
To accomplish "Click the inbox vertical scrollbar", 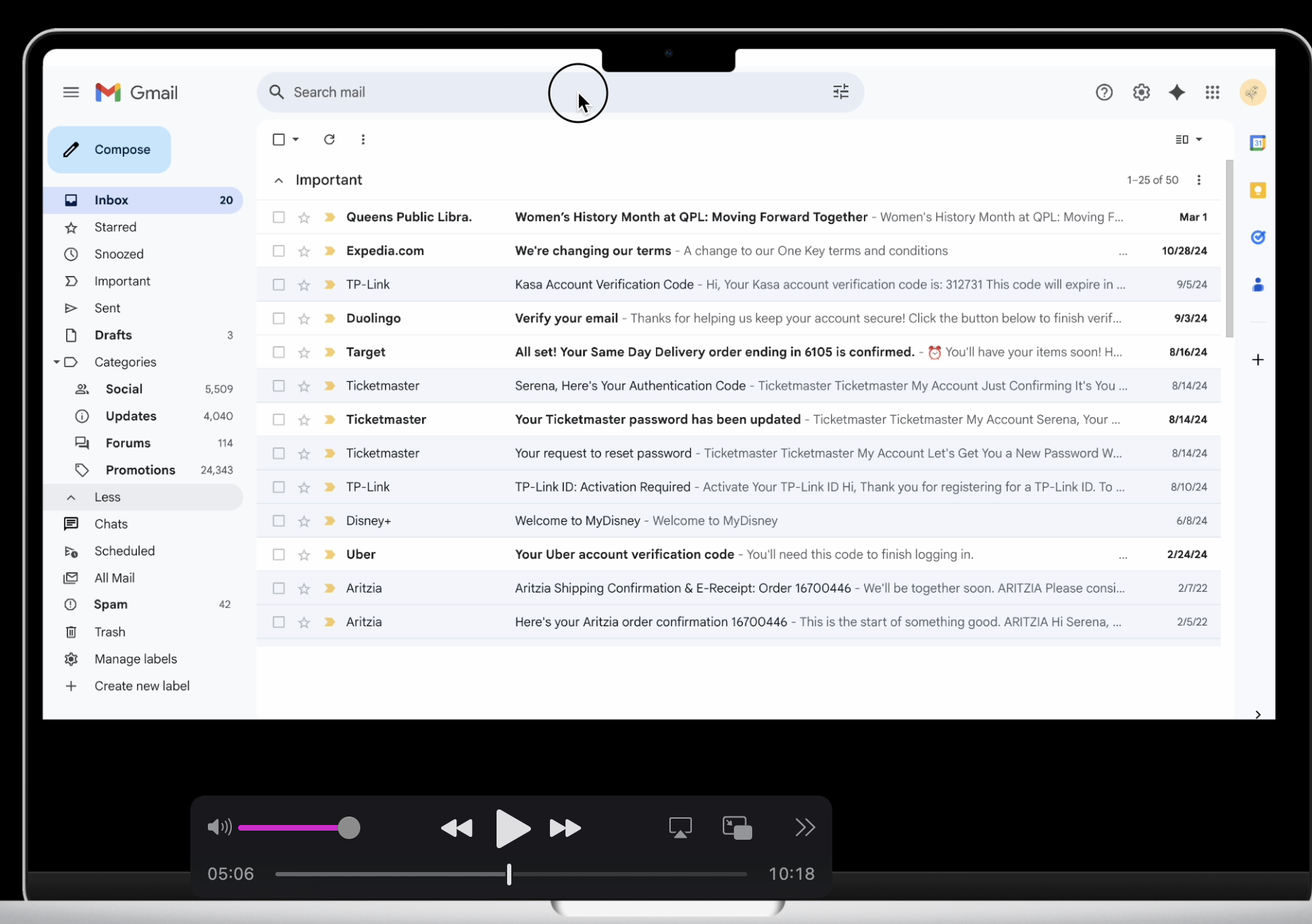I will tap(1229, 249).
